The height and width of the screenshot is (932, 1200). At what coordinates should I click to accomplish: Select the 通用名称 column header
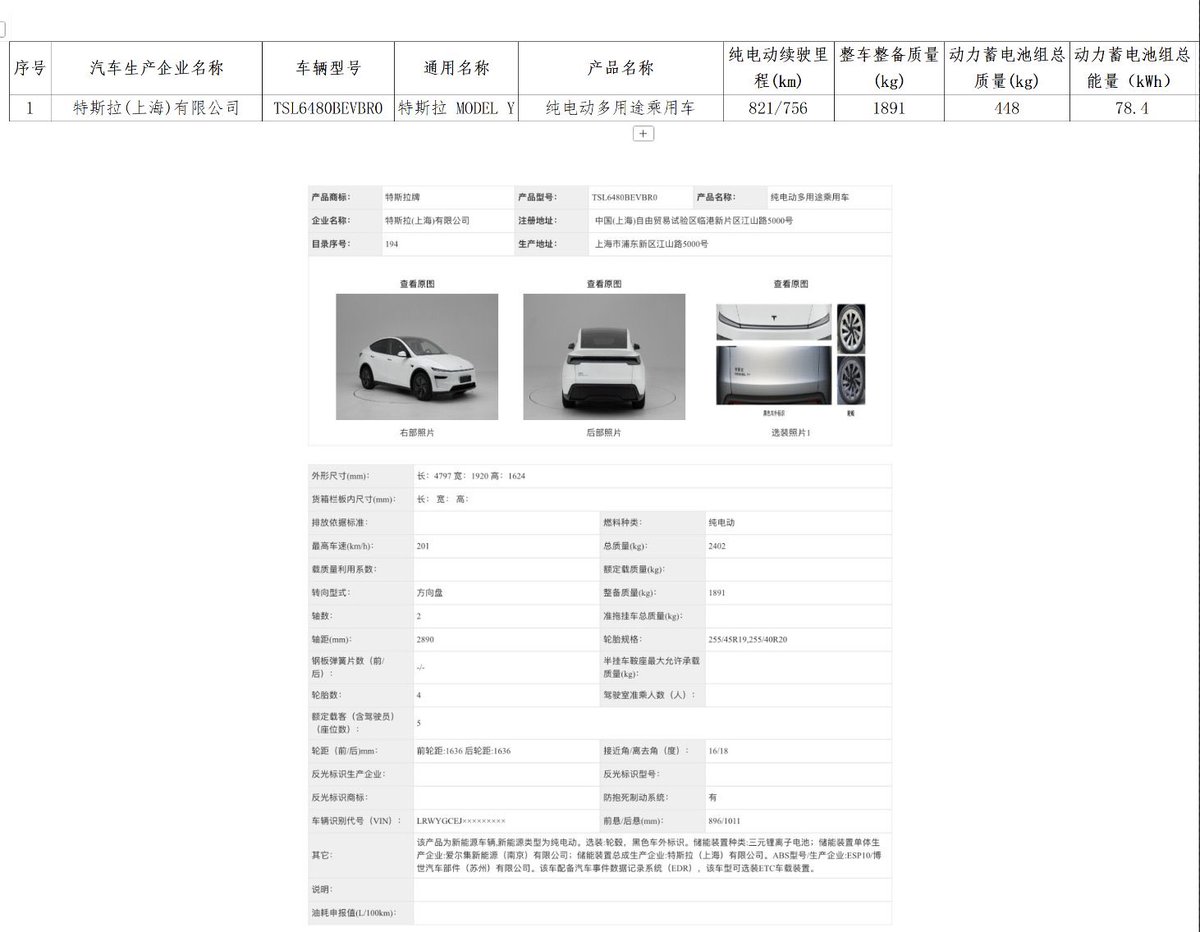coord(456,68)
